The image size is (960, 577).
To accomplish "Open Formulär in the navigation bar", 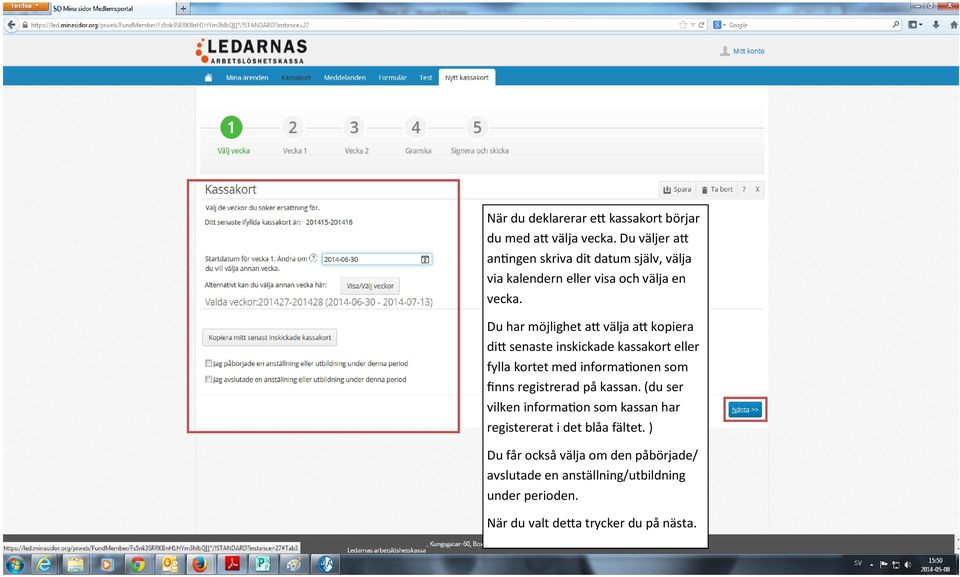I will tap(392, 78).
